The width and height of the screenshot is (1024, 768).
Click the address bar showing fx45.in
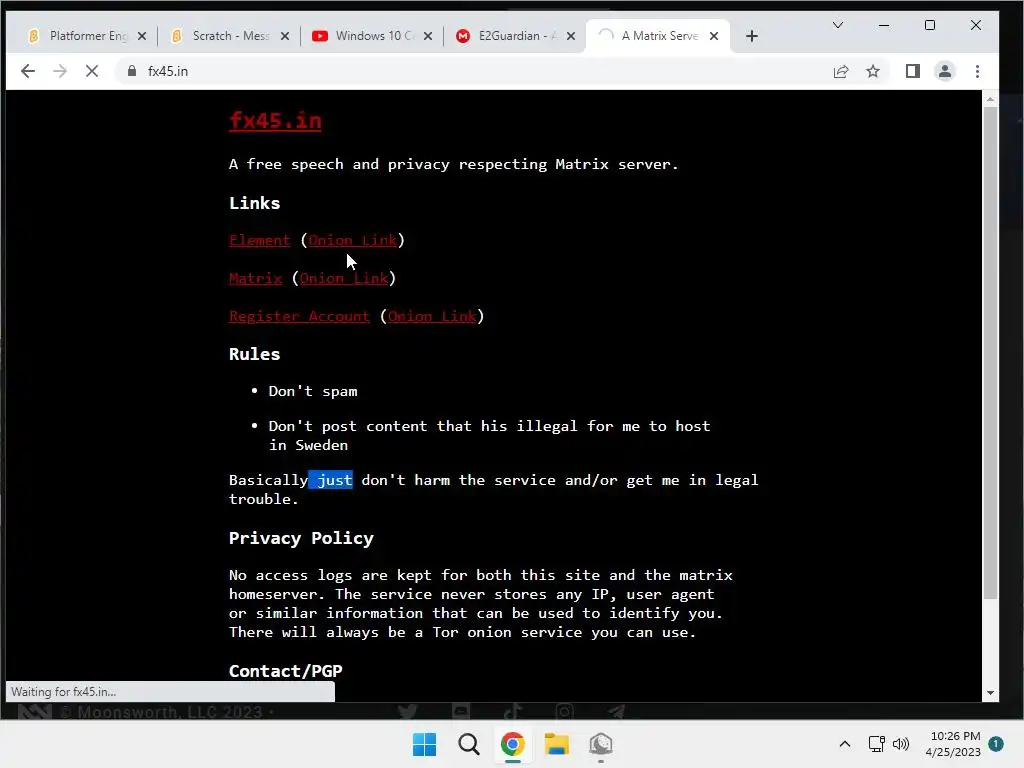pos(470,71)
